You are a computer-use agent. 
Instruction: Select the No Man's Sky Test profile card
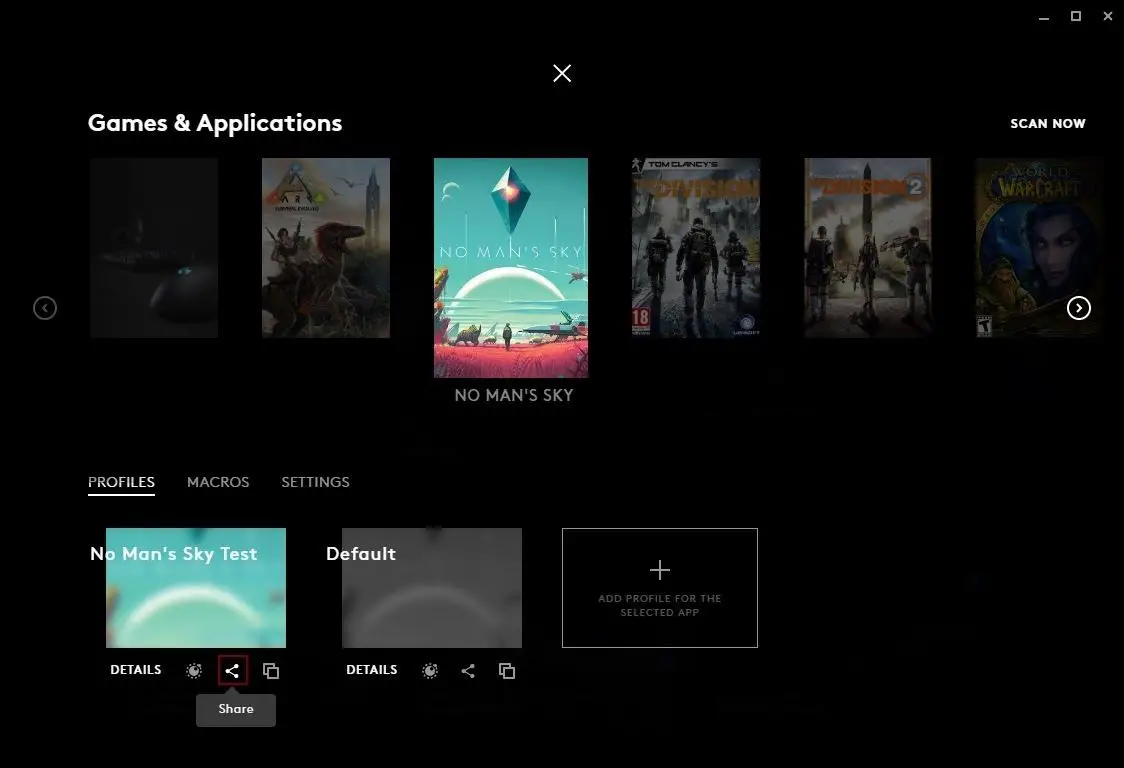[196, 588]
